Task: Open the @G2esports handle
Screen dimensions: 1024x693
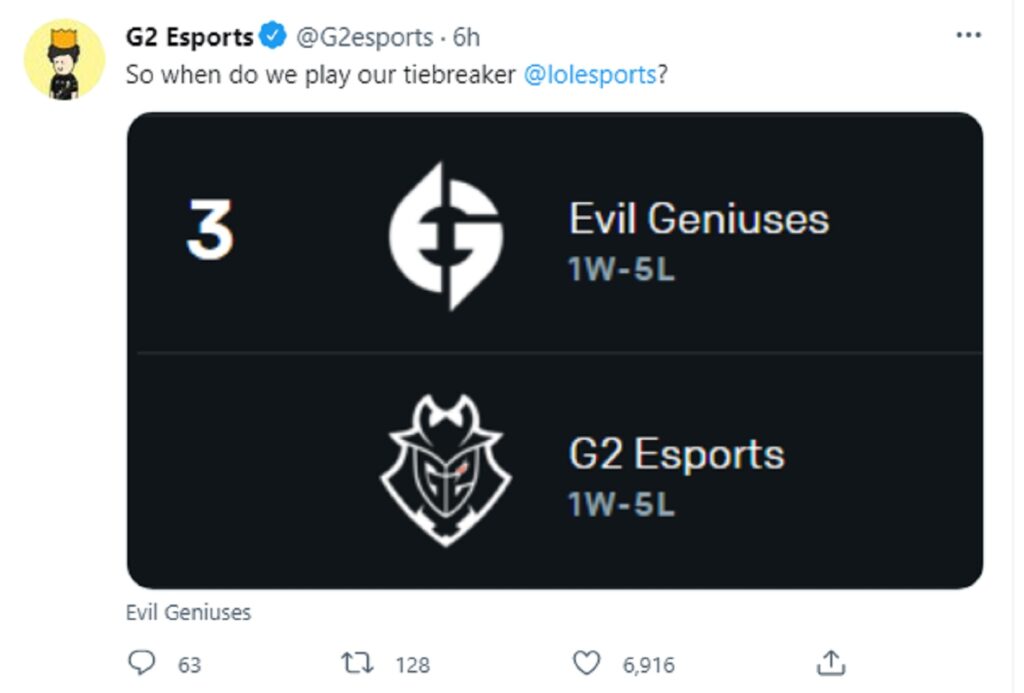Action: point(363,38)
